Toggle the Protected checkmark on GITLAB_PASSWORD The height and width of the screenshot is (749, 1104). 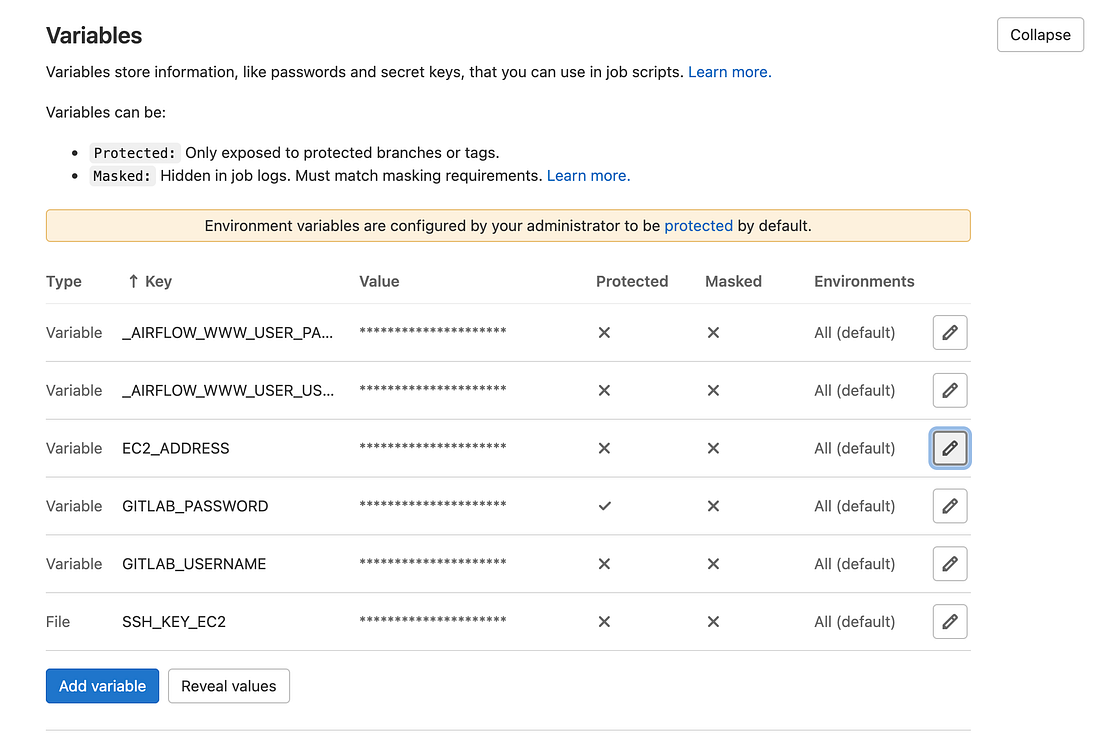coord(604,506)
